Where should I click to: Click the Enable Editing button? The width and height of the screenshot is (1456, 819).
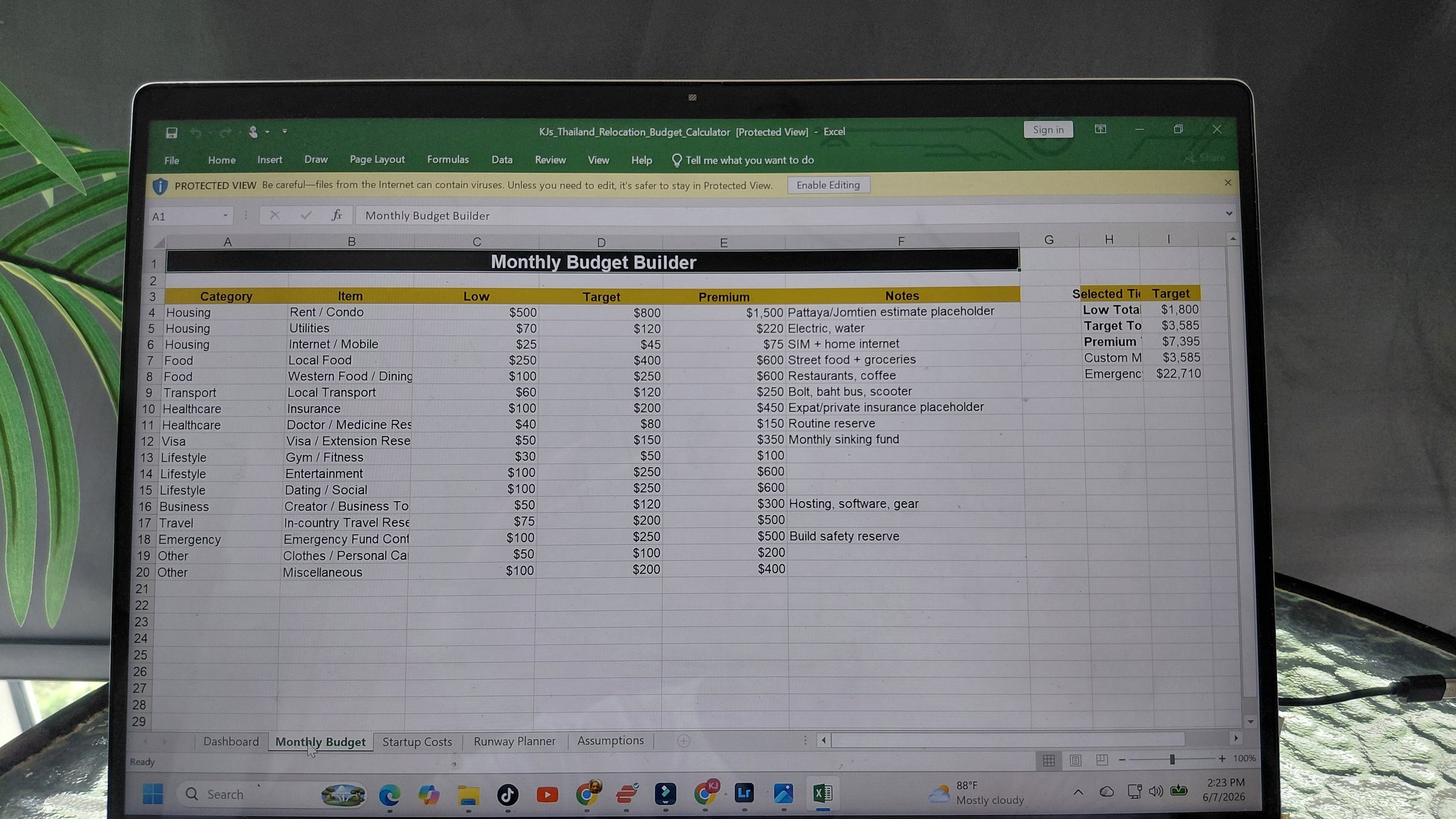(x=828, y=185)
